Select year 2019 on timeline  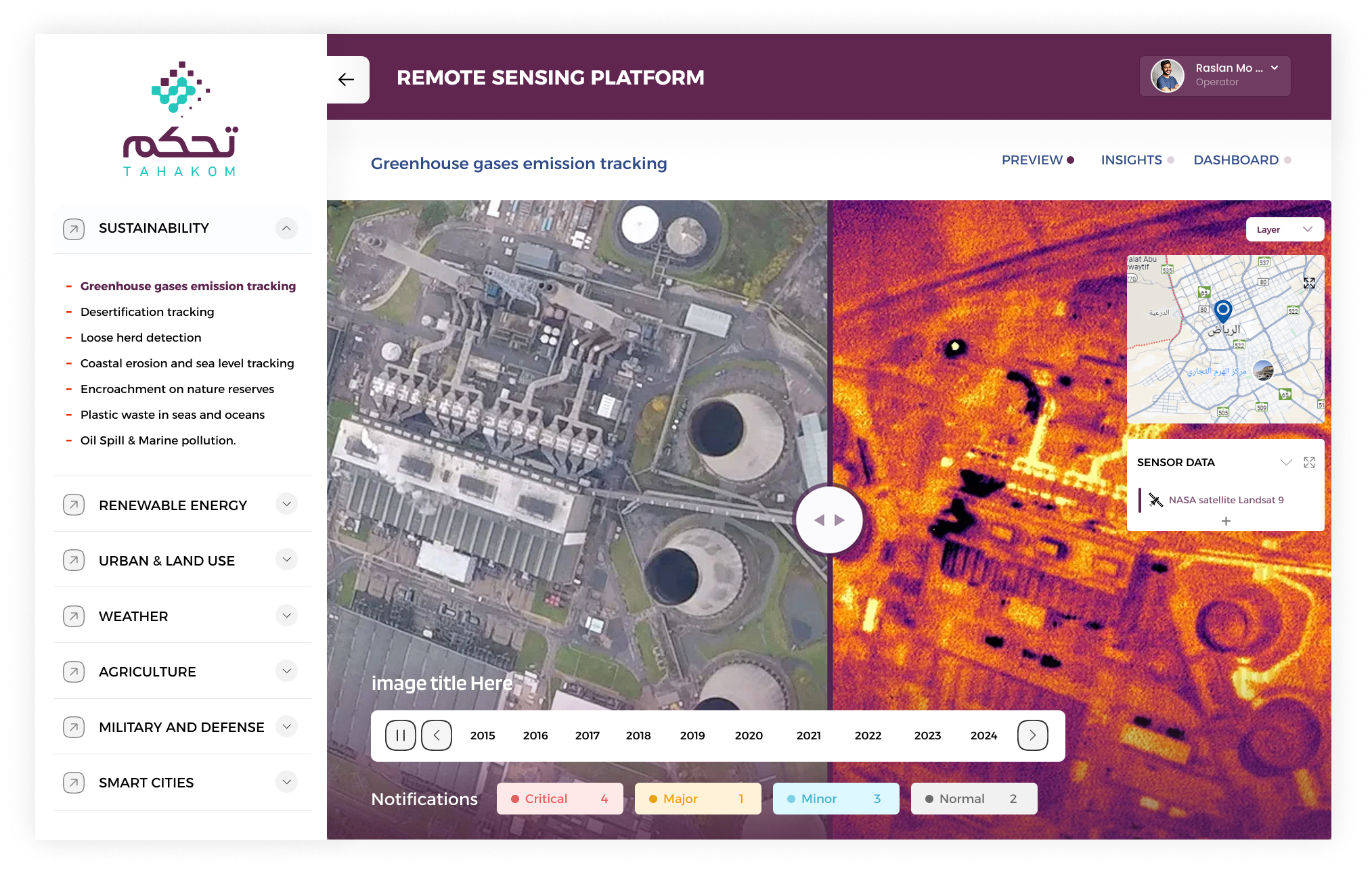tap(692, 735)
